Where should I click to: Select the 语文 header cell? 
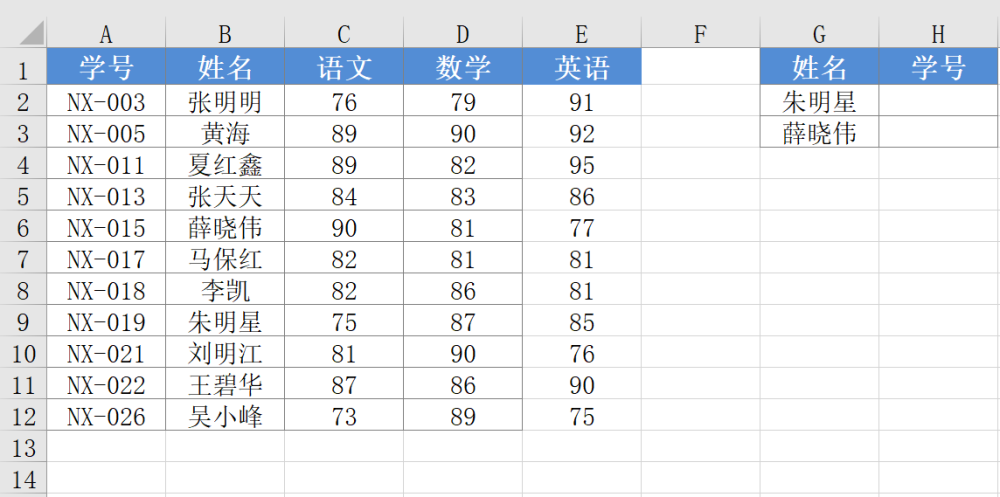pos(344,68)
